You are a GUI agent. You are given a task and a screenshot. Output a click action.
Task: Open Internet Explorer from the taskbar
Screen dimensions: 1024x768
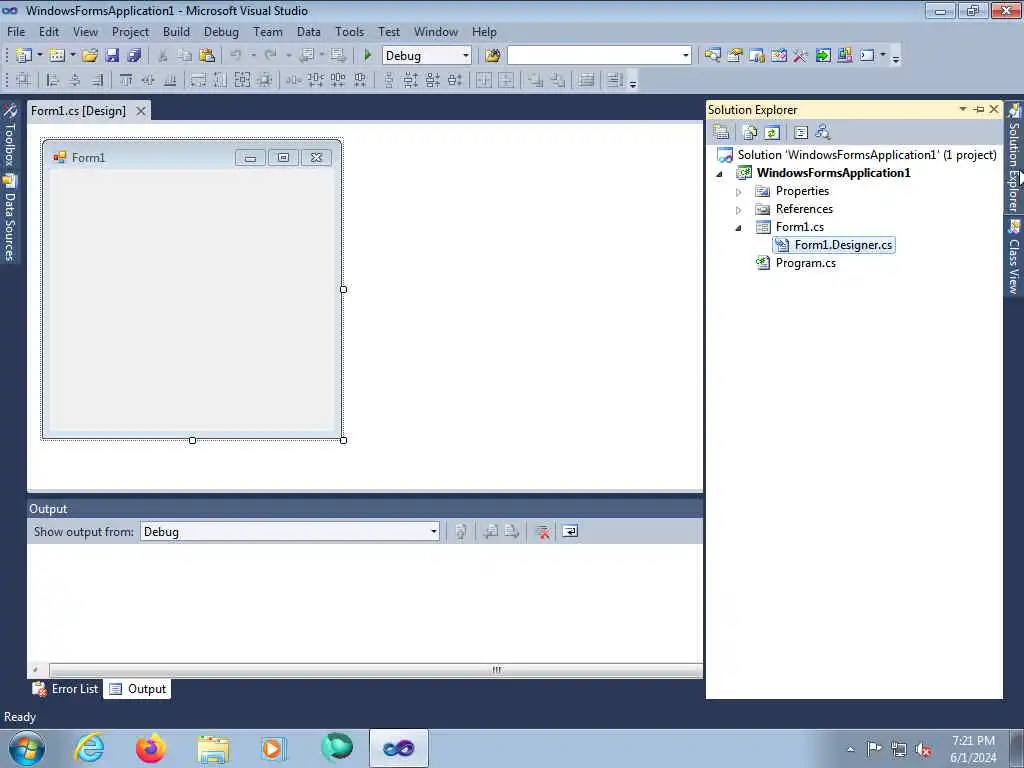(x=89, y=748)
